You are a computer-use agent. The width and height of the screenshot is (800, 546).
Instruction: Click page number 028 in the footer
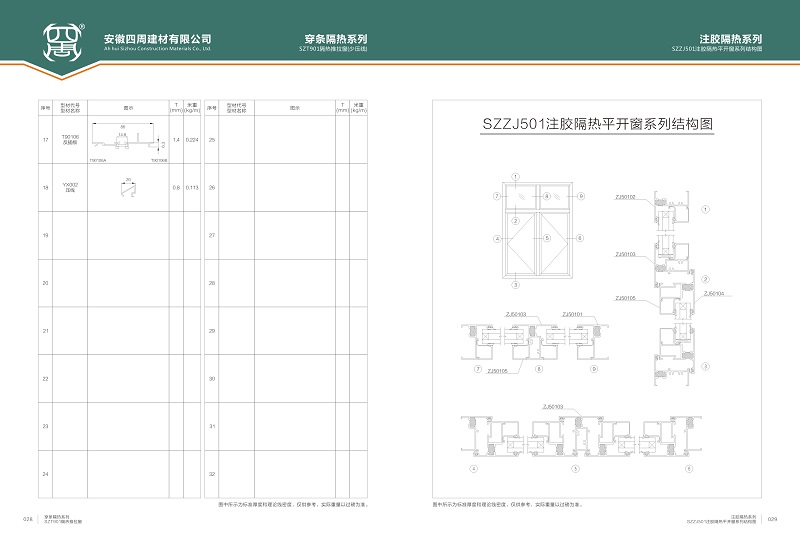click(x=28, y=519)
